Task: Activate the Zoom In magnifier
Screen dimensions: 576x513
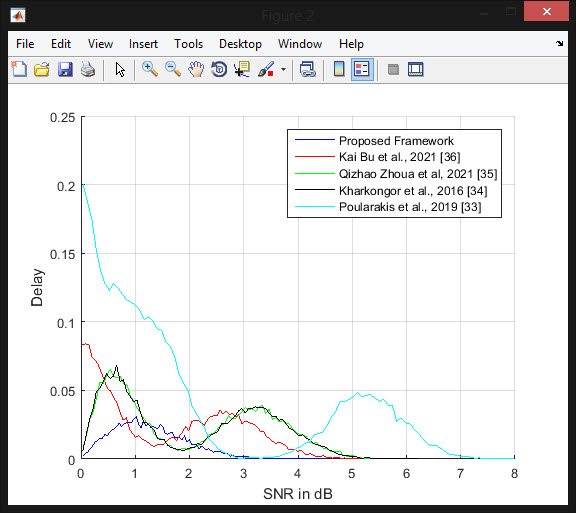Action: 150,69
